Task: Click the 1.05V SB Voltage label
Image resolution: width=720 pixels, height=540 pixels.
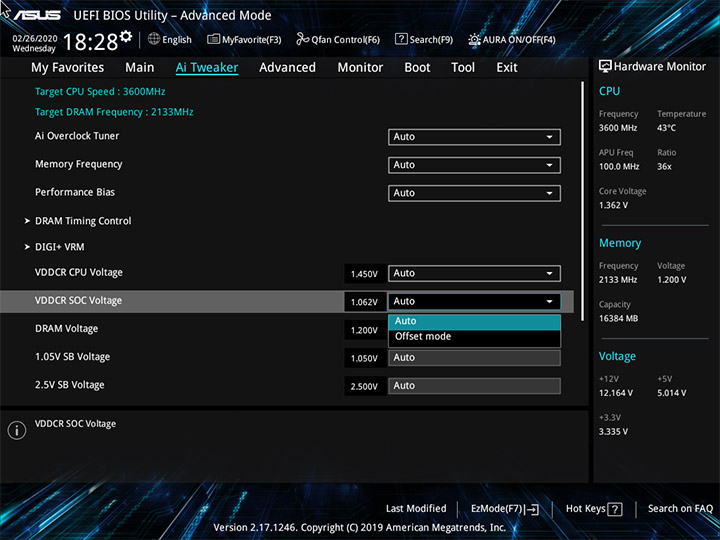Action: coord(73,357)
